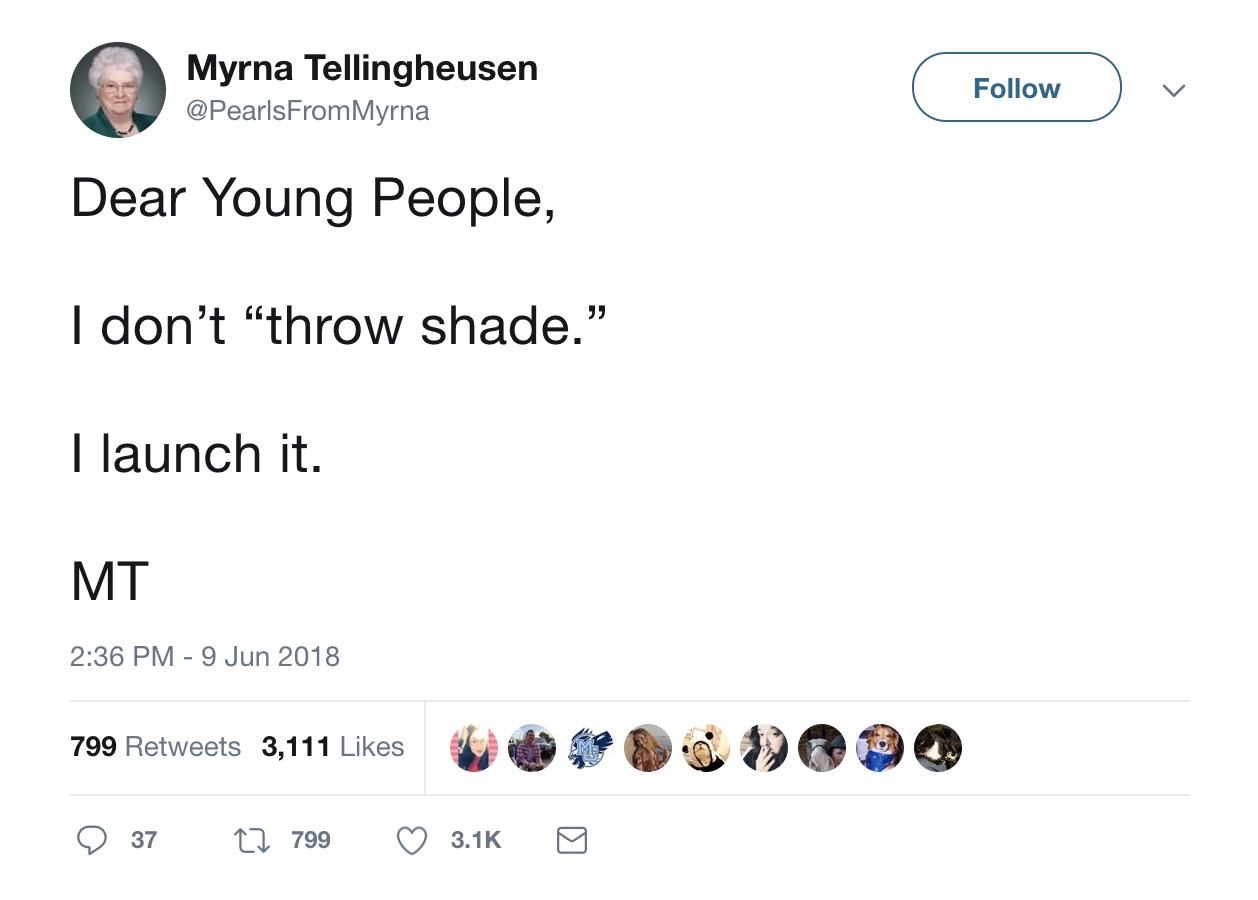The image size is (1258, 900).
Task: Click the heart icon to like the tweet
Action: 411,840
